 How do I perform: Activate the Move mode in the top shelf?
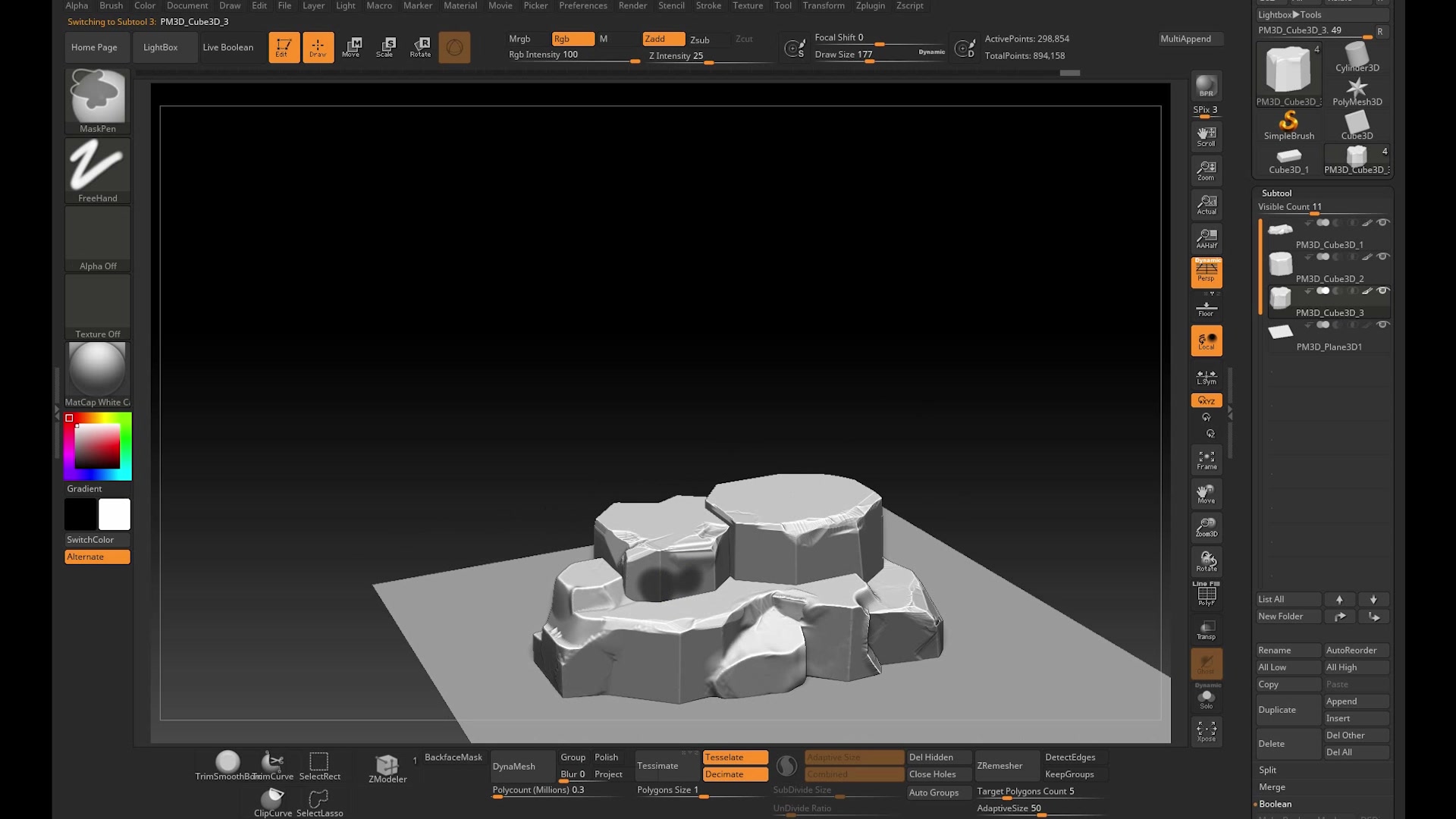click(352, 47)
